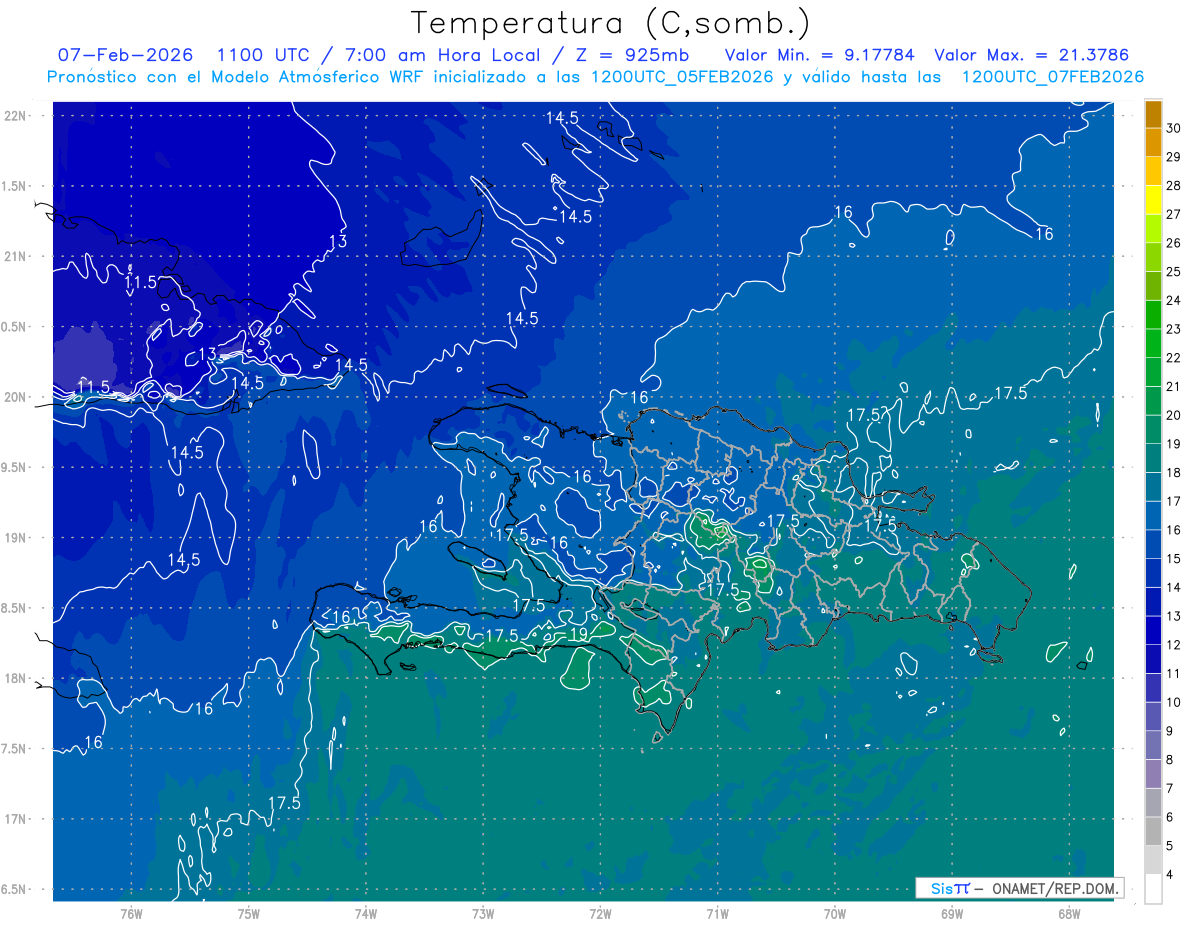Screen dimensions: 1200x927
Task: Click the "75W" longitude axis label
Action: (248, 914)
